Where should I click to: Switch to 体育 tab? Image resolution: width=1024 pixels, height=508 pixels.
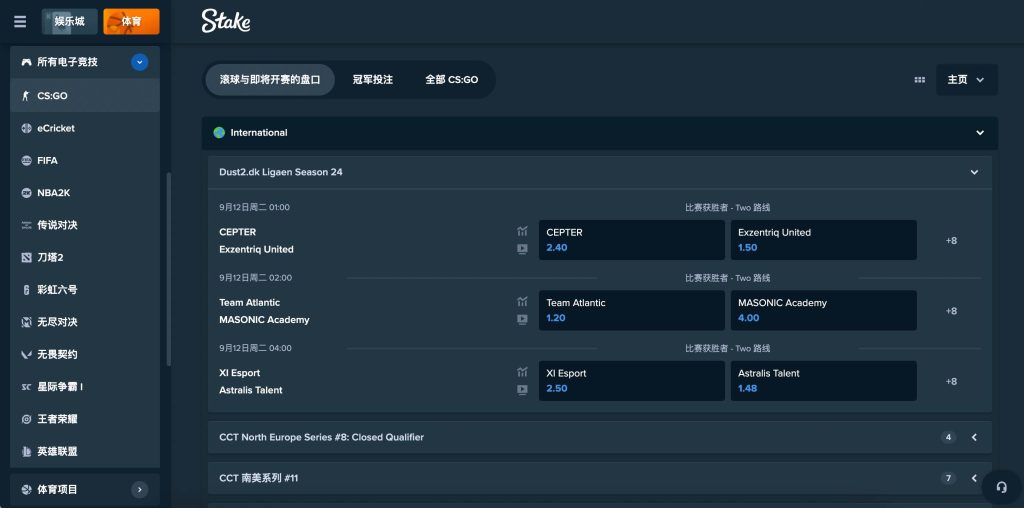[131, 22]
